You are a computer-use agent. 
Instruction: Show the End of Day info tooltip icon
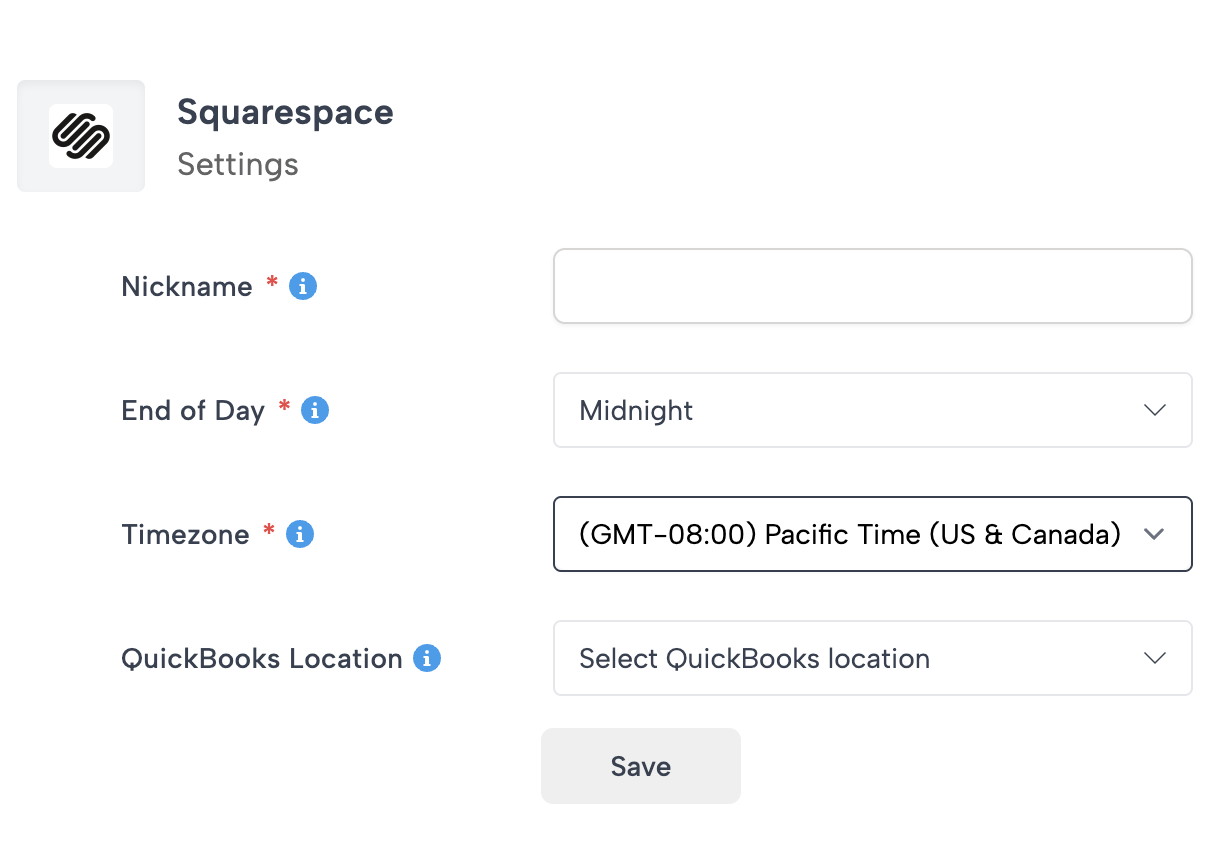click(315, 411)
